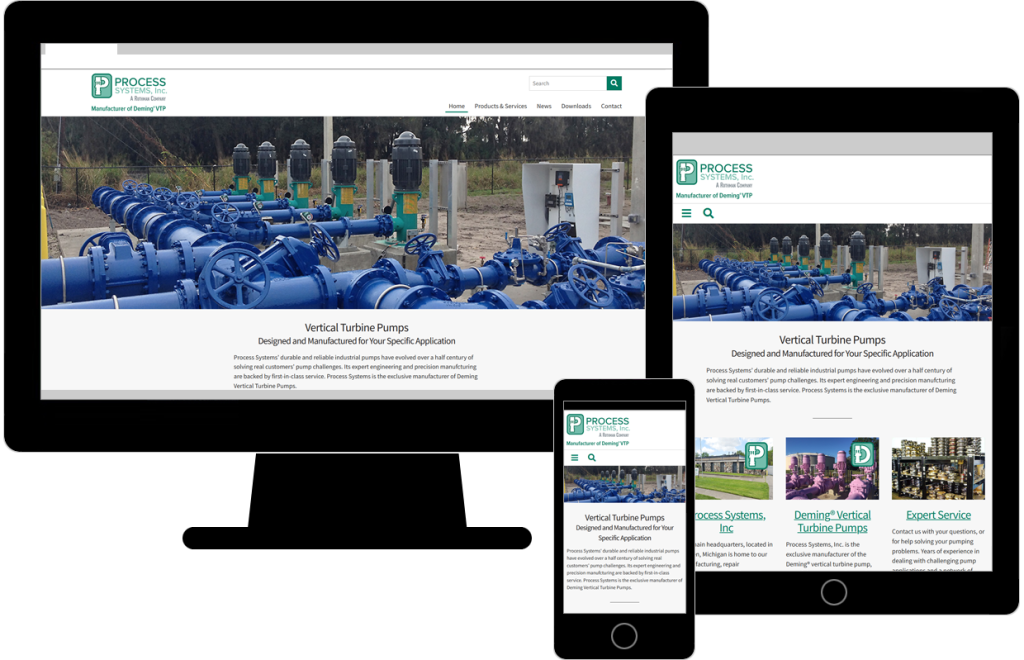
Task: Click the Contact menu item on desktop
Action: (611, 106)
